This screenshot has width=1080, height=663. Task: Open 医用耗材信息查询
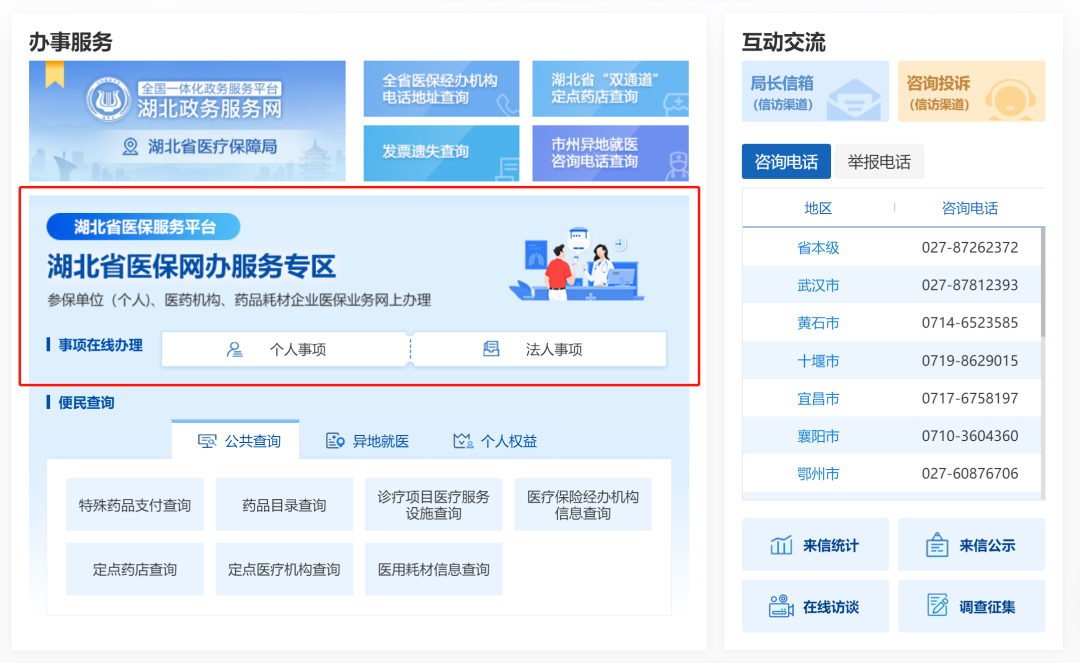coord(434,569)
